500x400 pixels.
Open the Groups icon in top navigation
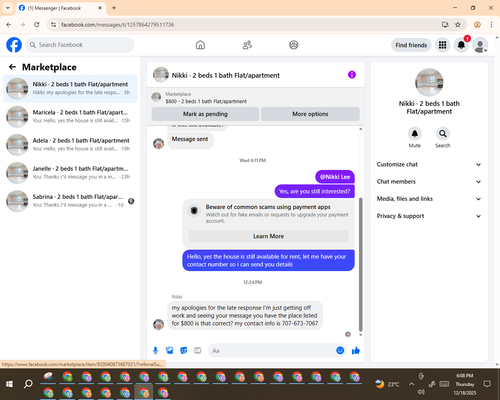click(x=294, y=45)
